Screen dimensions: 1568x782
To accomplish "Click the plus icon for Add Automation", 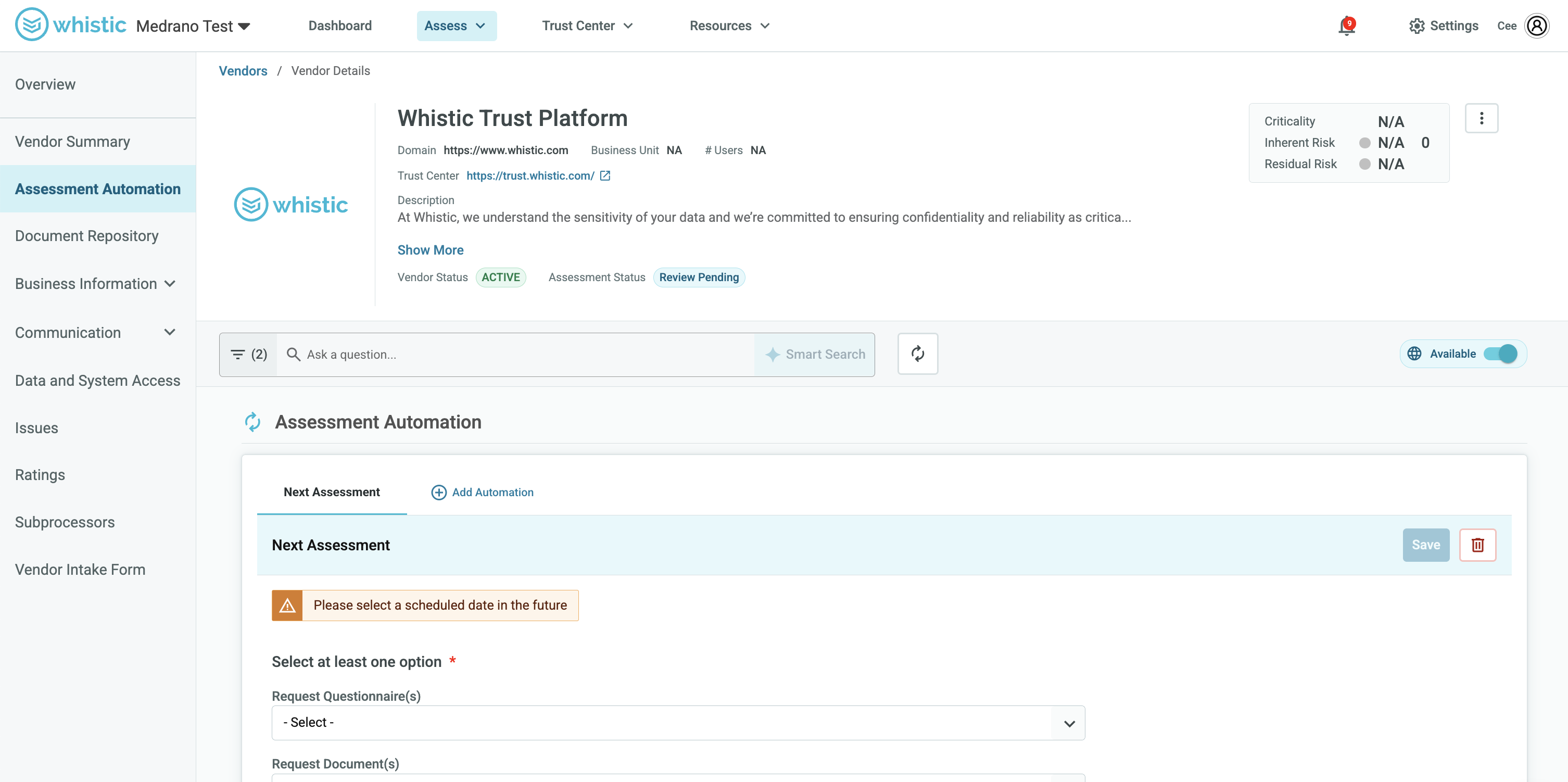I will (438, 493).
